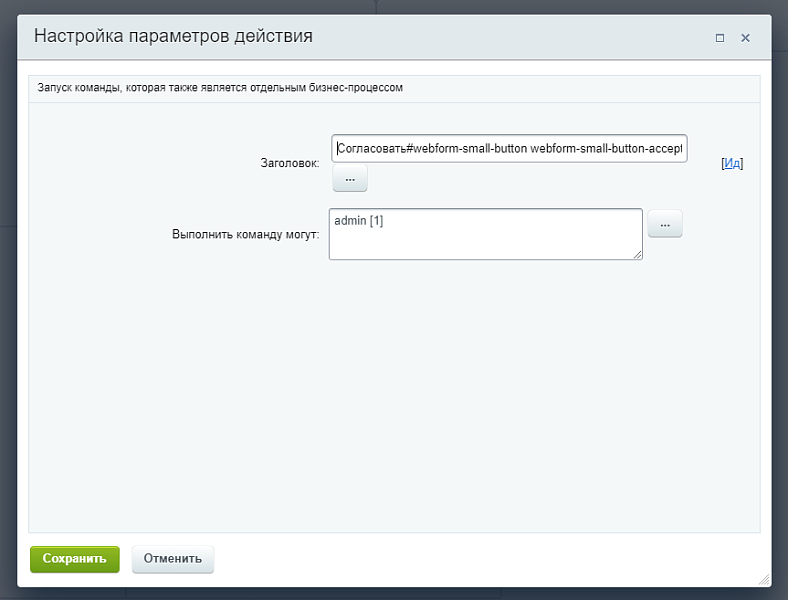This screenshot has height=600, width=788.
Task: Click the Настройка параметров действия title bar
Action: pos(300,37)
